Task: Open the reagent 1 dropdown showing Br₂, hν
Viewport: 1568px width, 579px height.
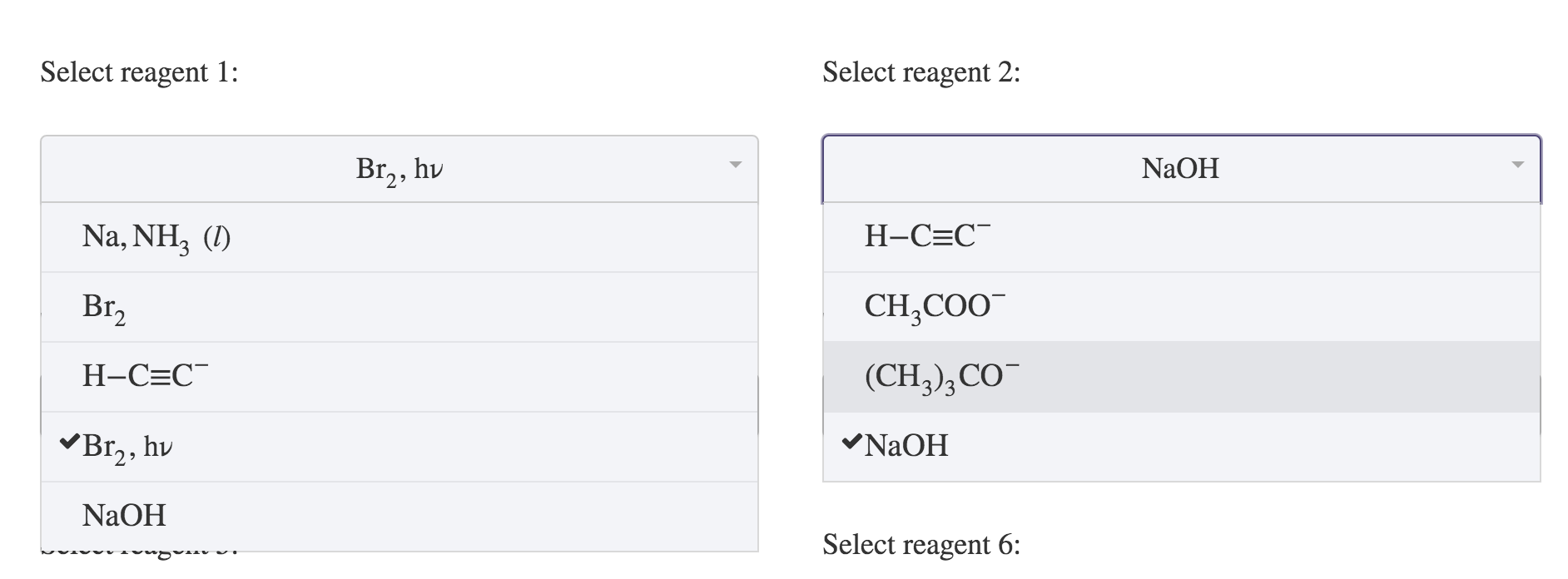Action: point(399,168)
